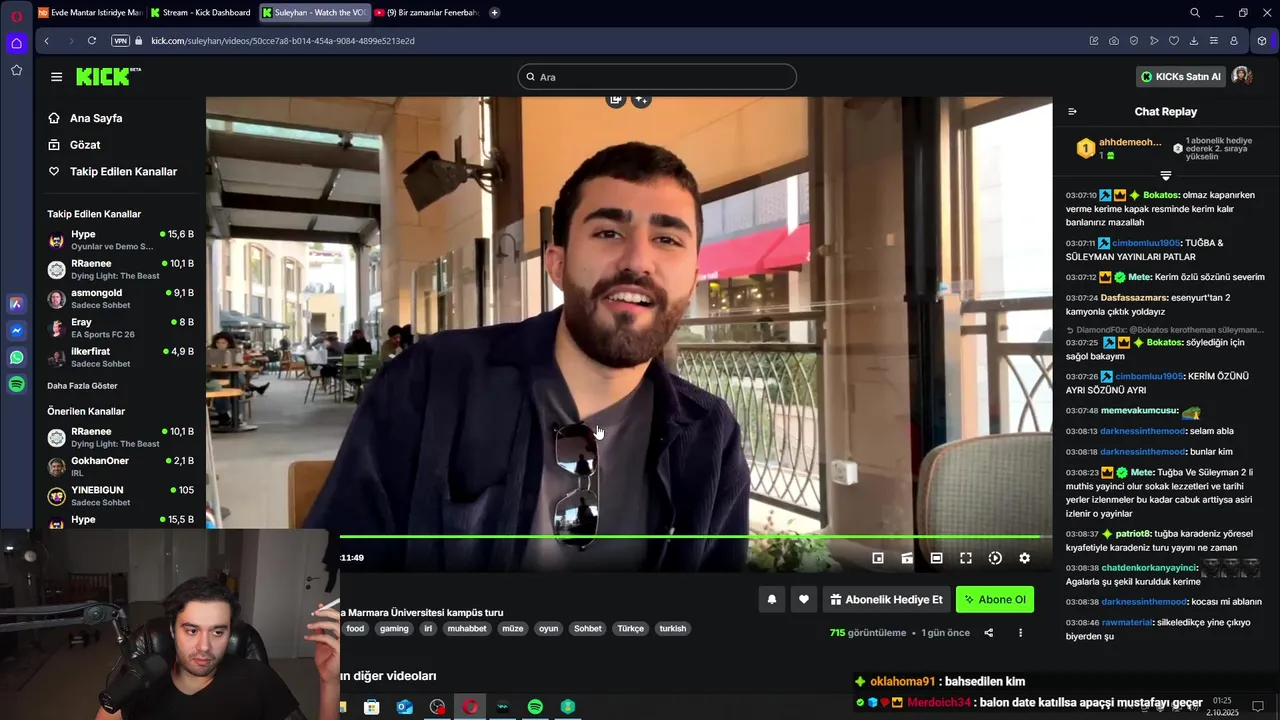Switch to the Suleyhan Watch the VOD tab
Viewport: 1280px width, 720px height.
click(x=314, y=13)
